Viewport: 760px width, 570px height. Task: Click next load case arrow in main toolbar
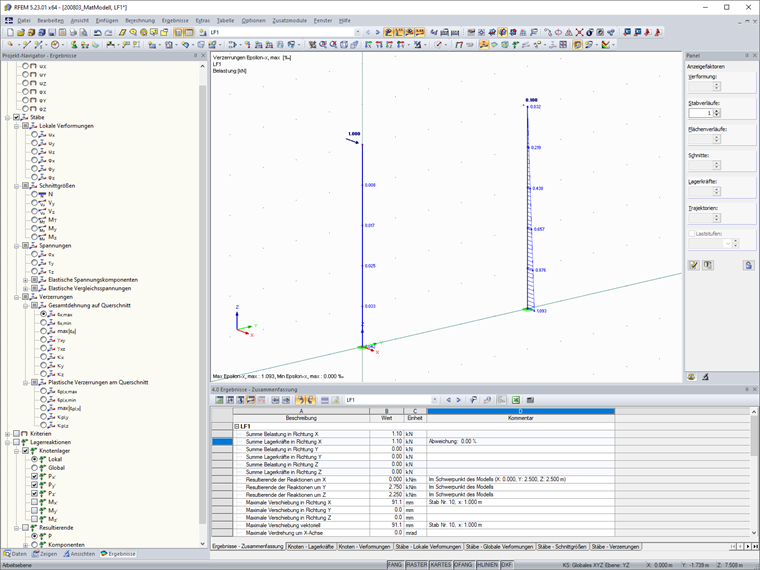(x=378, y=32)
